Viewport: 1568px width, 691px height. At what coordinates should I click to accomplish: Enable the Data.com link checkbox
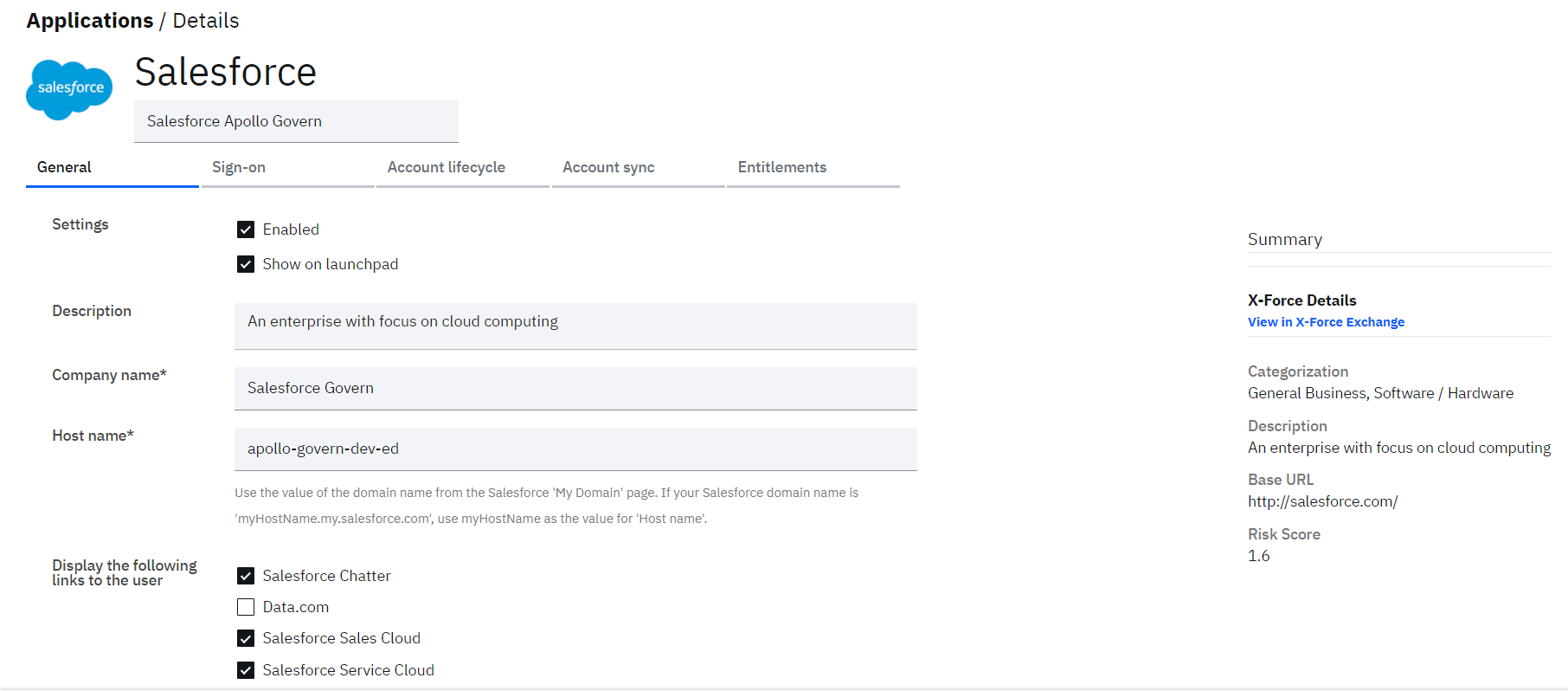246,607
